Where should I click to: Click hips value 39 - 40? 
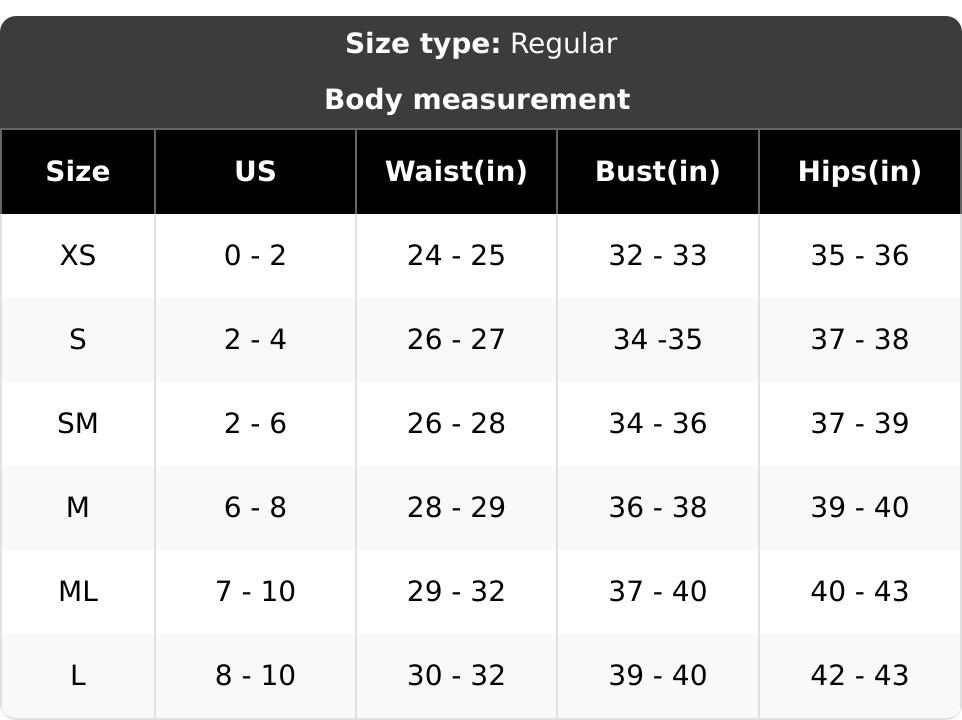[x=859, y=508]
